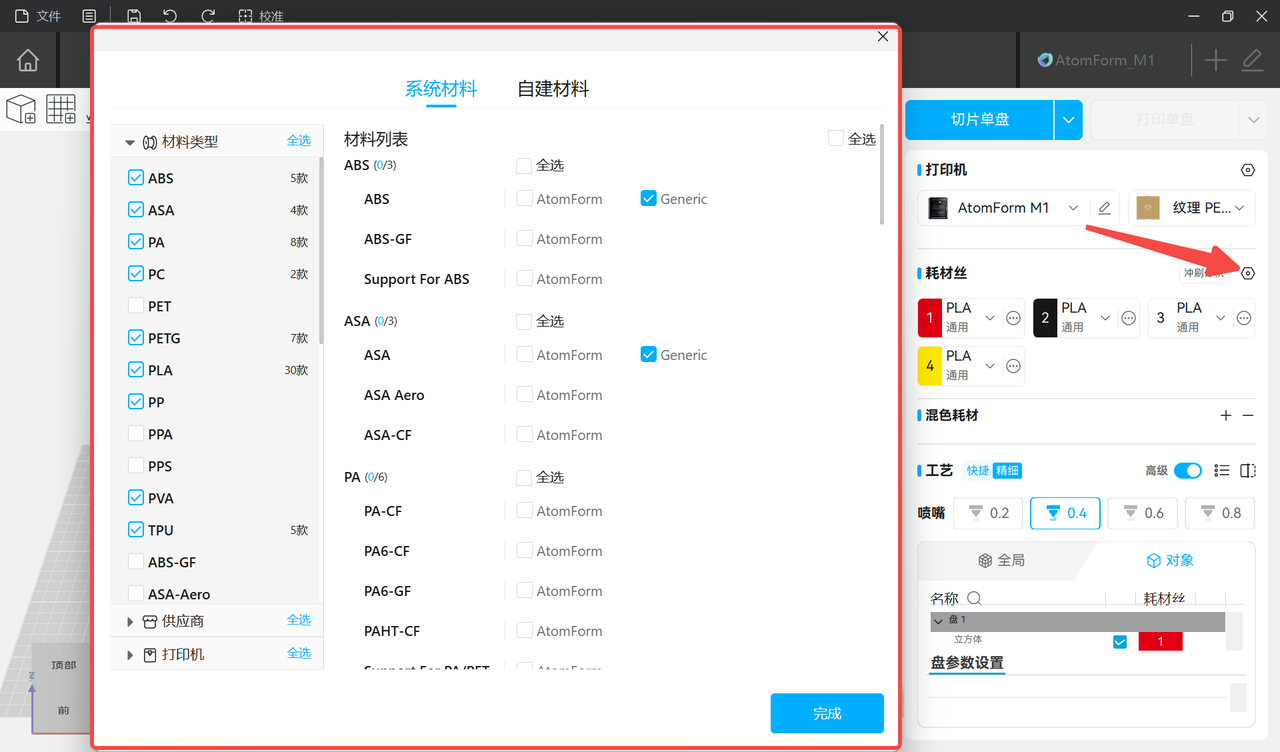Close the material dialog with X
The height and width of the screenshot is (752, 1280).
point(883,36)
